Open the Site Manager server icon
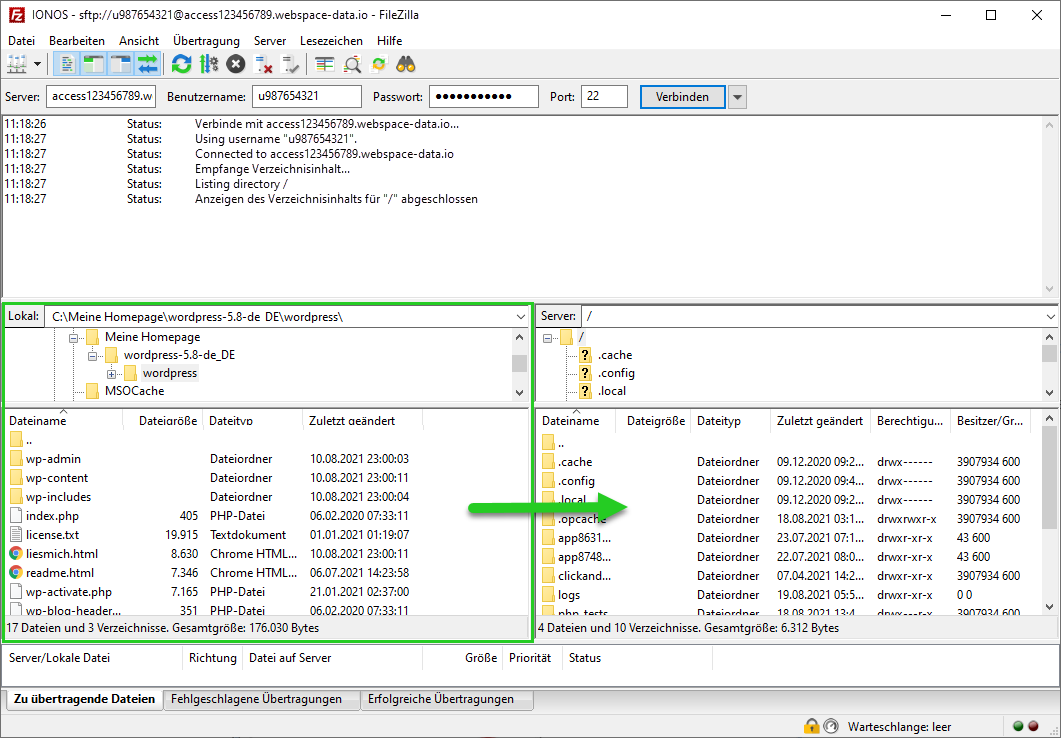Screen dimensions: 1061x738 17,64
